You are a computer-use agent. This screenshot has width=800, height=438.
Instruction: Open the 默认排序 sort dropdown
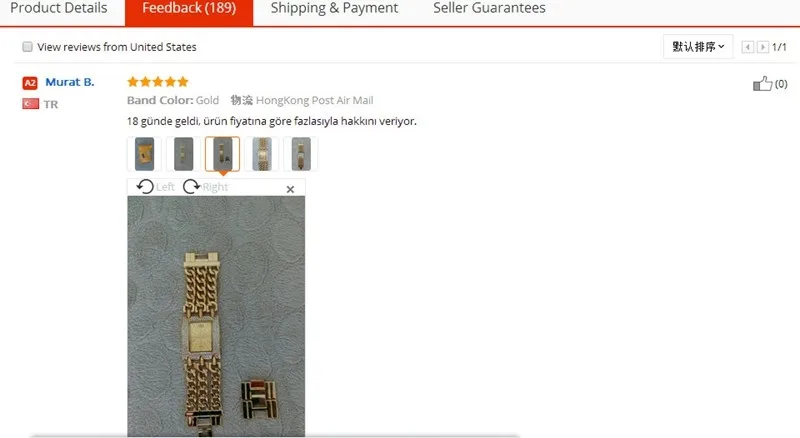698,47
